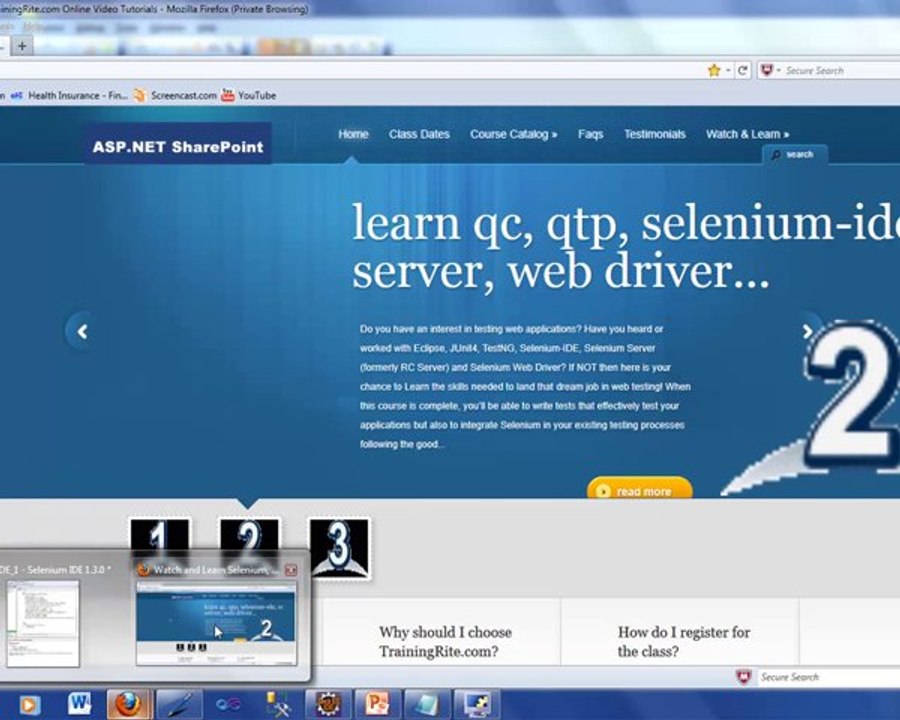900x720 pixels.
Task: Open the teal notepad taskbar icon
Action: (x=426, y=704)
